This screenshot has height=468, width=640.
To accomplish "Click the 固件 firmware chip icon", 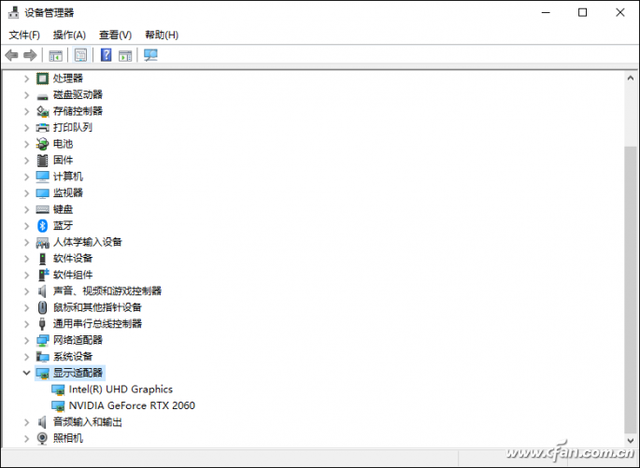I will coord(42,160).
